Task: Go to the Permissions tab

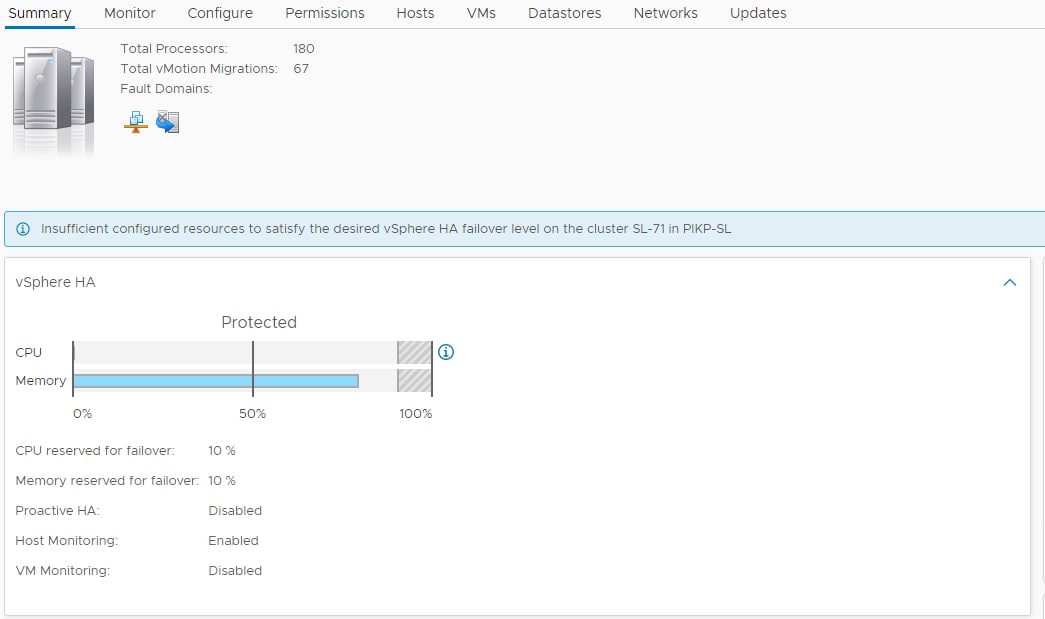Action: pos(325,13)
